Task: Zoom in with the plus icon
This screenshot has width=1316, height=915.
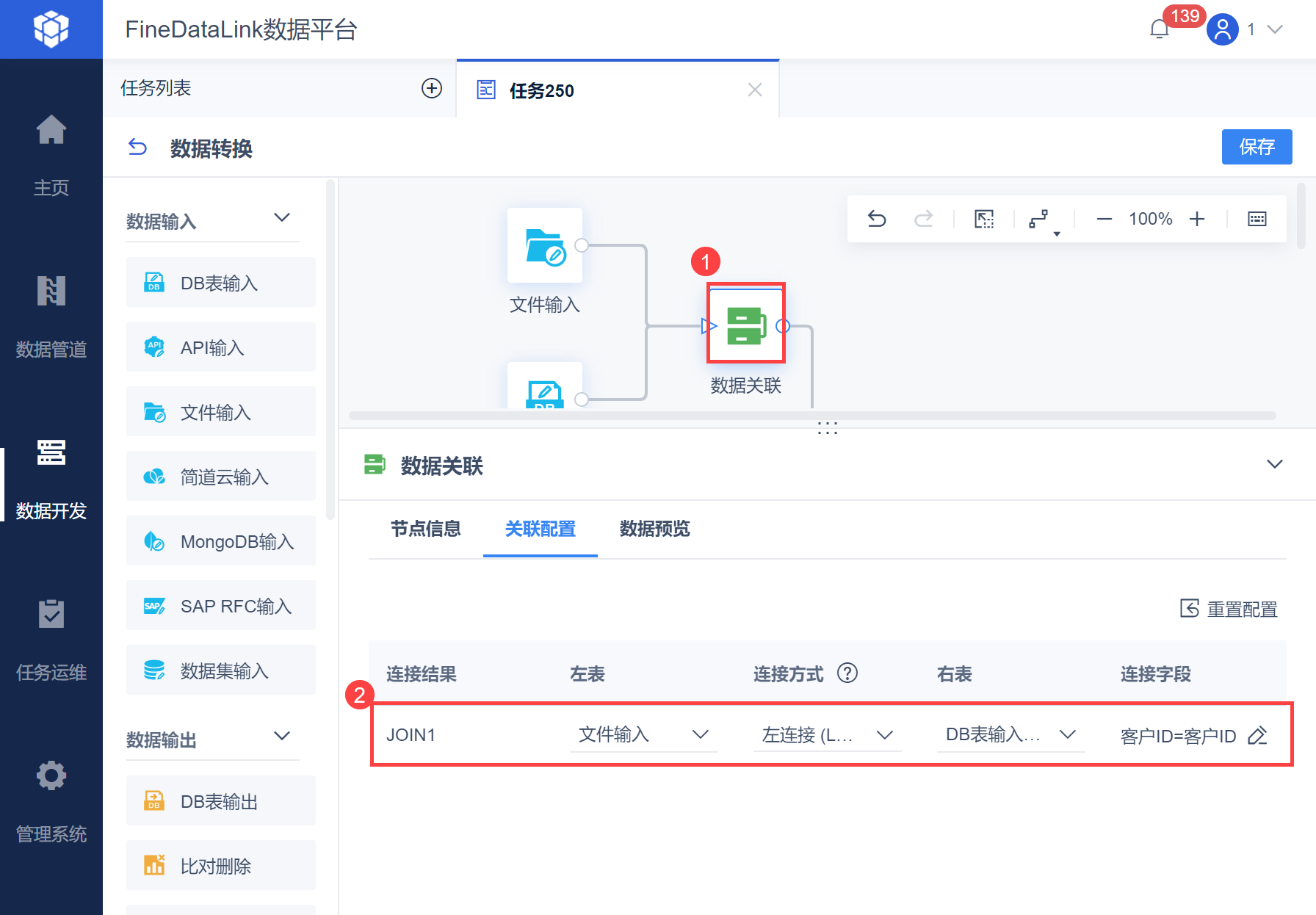Action: pos(1197,219)
